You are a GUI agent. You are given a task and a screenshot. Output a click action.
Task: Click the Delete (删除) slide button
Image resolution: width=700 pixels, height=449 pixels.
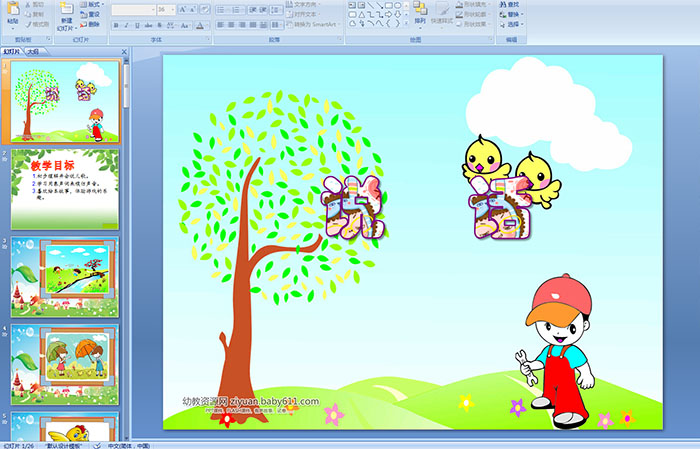pos(90,24)
